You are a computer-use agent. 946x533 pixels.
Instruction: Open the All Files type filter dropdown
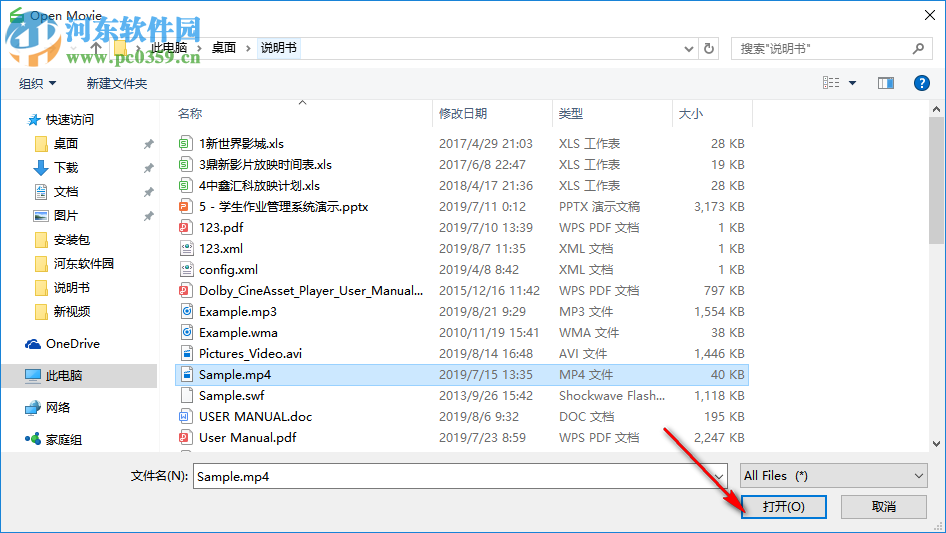click(834, 476)
